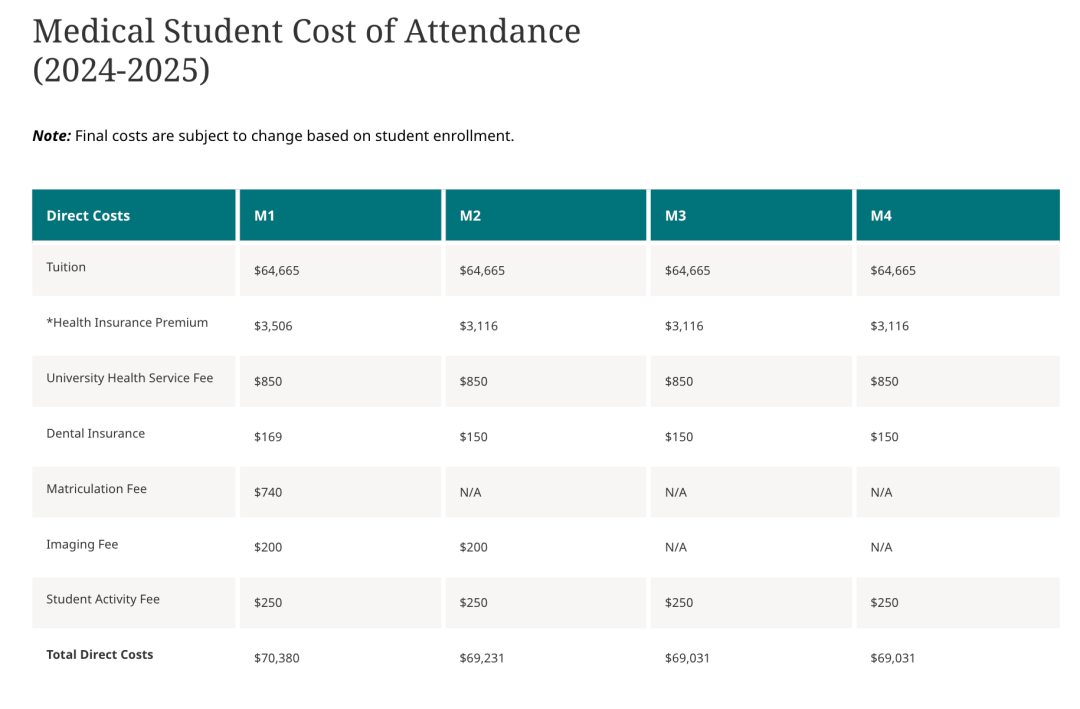This screenshot has height=709, width=1080.
Task: Click University Health Service Fee label
Action: point(129,378)
